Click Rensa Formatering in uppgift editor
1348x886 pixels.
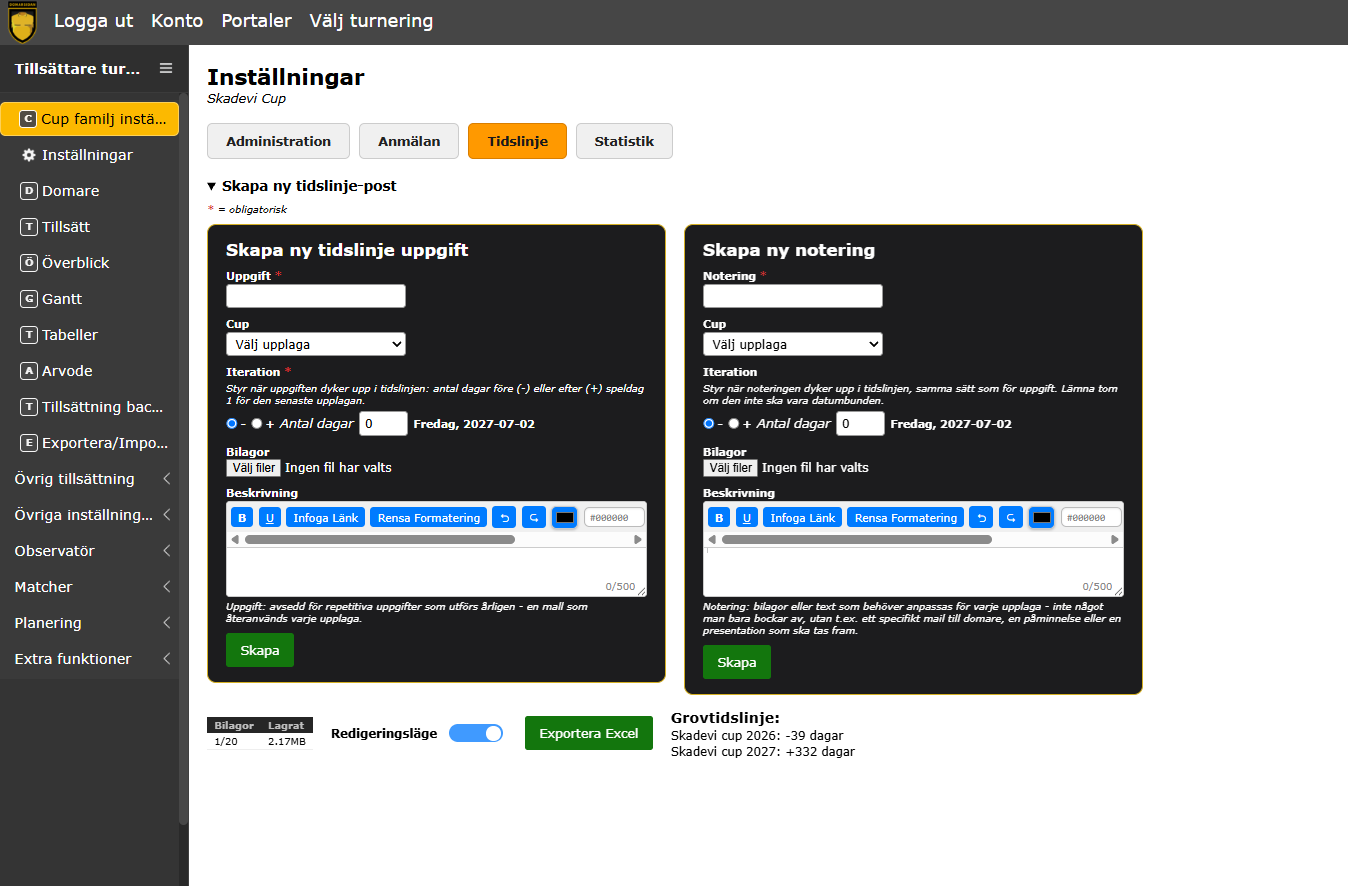pyautogui.click(x=429, y=517)
